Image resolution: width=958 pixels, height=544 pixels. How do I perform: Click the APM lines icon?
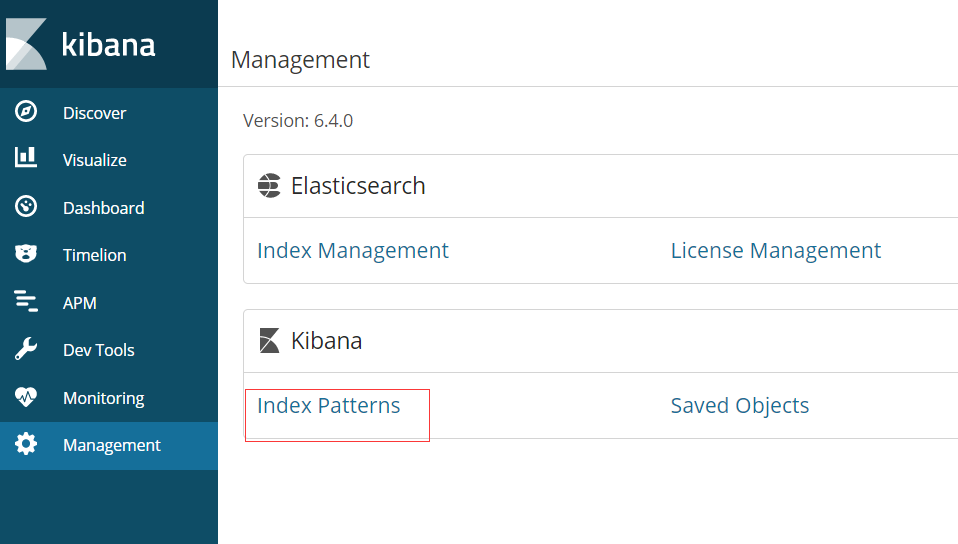coord(26,302)
